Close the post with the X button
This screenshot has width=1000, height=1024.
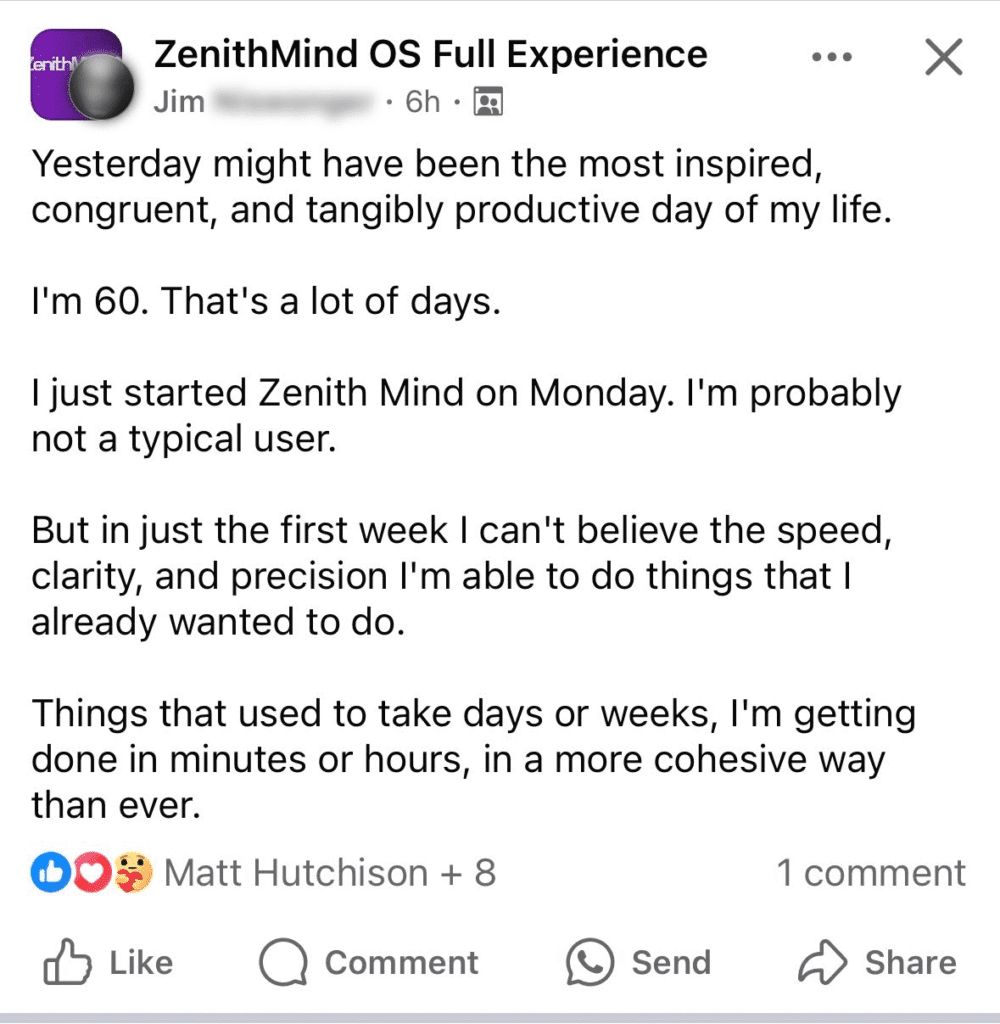pyautogui.click(x=942, y=58)
